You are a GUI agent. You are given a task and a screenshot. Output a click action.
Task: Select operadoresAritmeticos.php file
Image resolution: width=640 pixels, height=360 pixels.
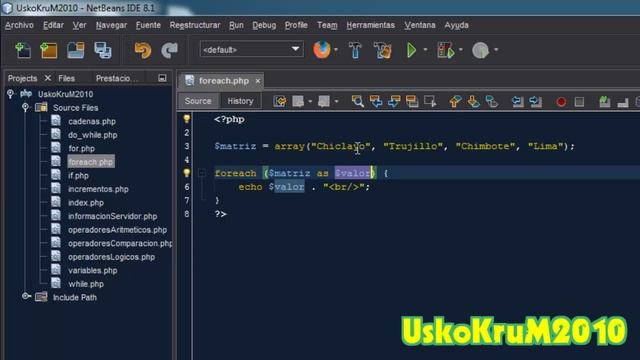(x=117, y=230)
